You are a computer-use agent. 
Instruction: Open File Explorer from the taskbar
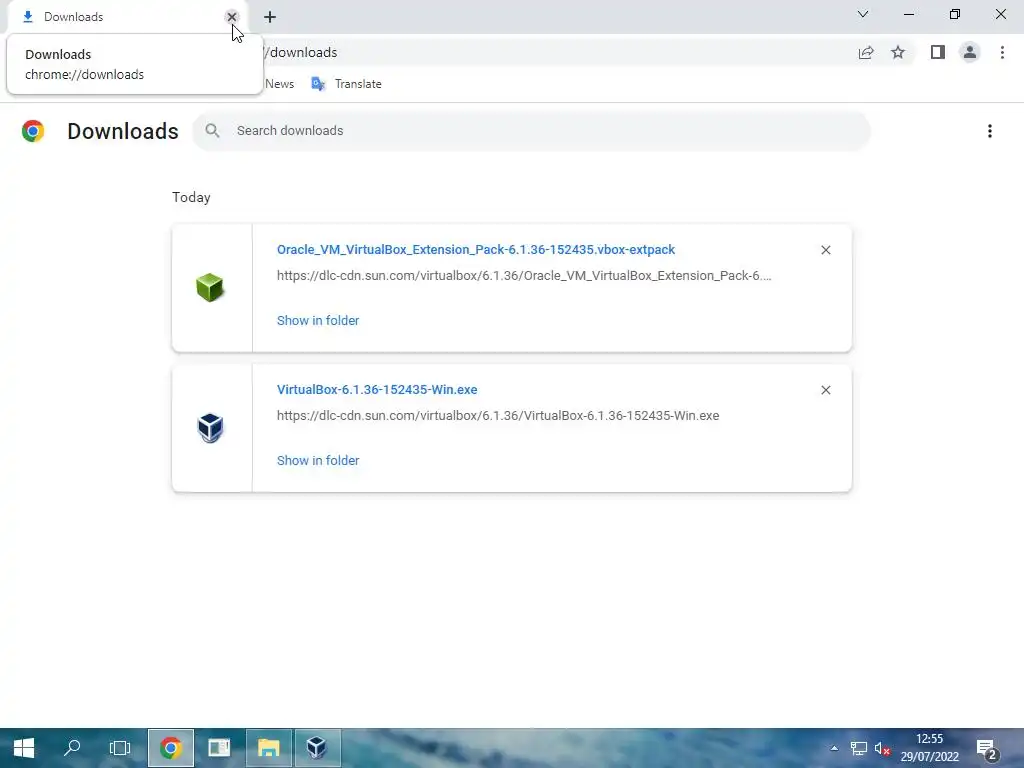pyautogui.click(x=268, y=748)
